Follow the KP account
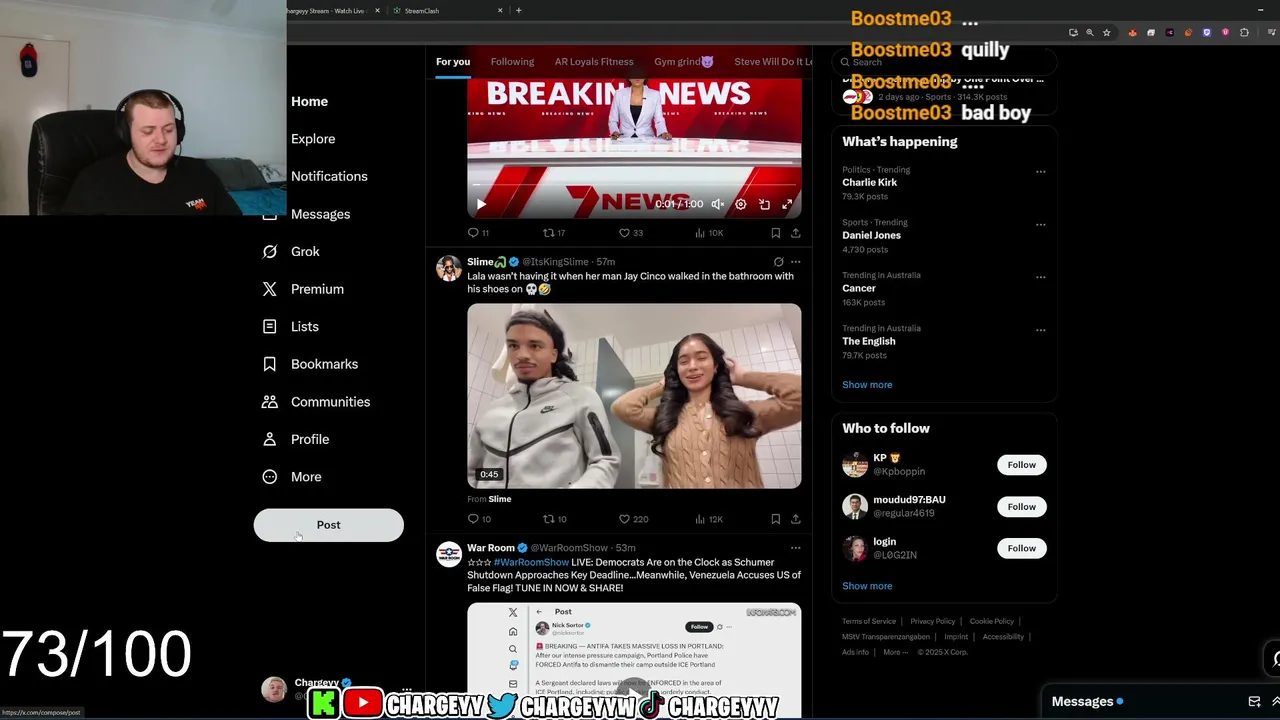 tap(1022, 465)
